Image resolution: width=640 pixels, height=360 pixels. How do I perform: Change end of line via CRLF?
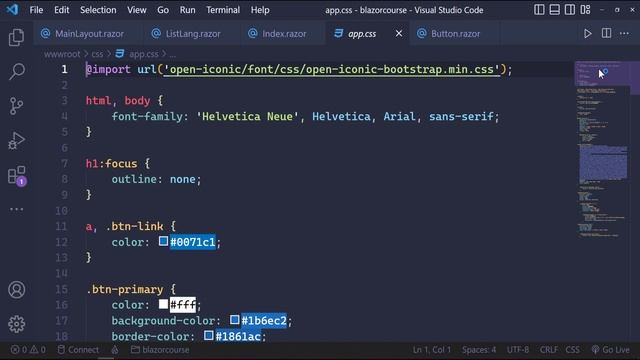[x=549, y=350]
